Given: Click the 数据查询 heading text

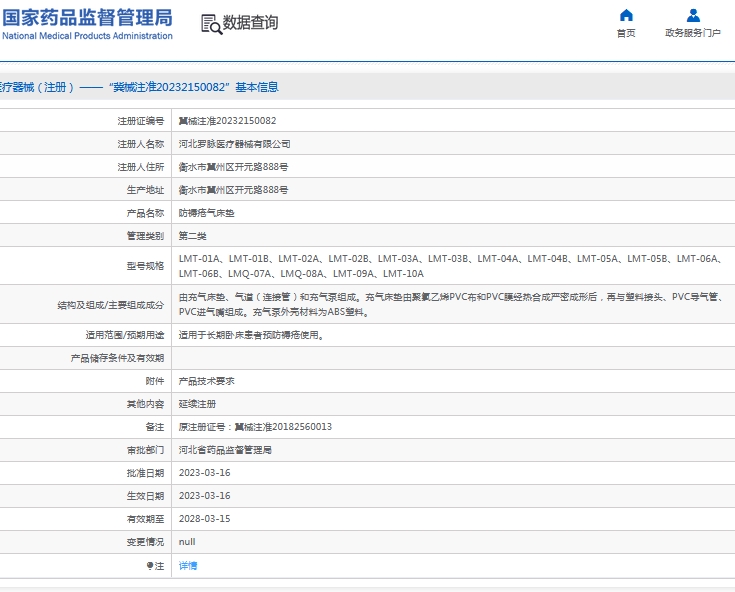Looking at the screenshot, I should [x=250, y=22].
